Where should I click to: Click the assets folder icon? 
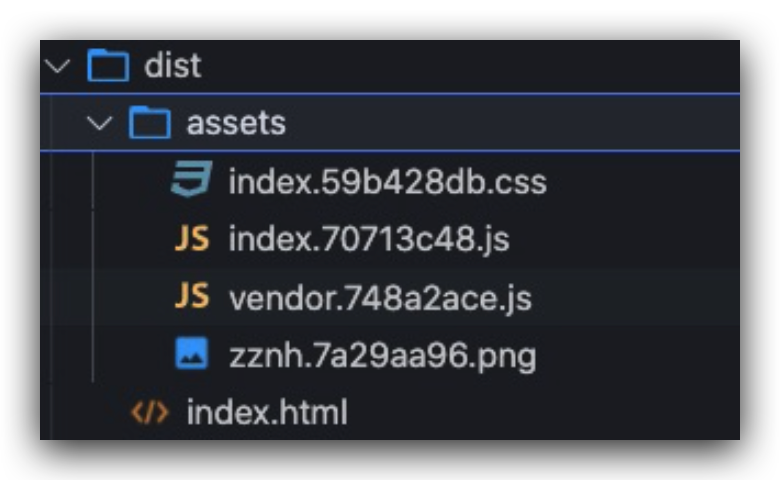tap(151, 123)
